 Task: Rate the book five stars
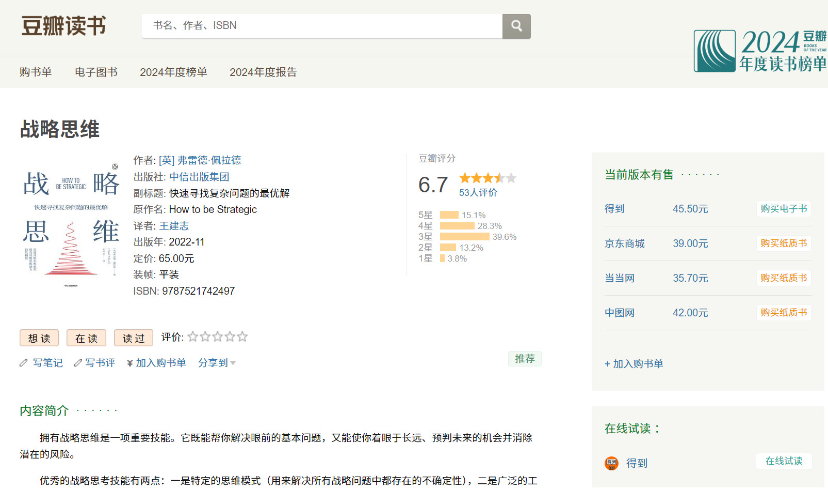242,336
